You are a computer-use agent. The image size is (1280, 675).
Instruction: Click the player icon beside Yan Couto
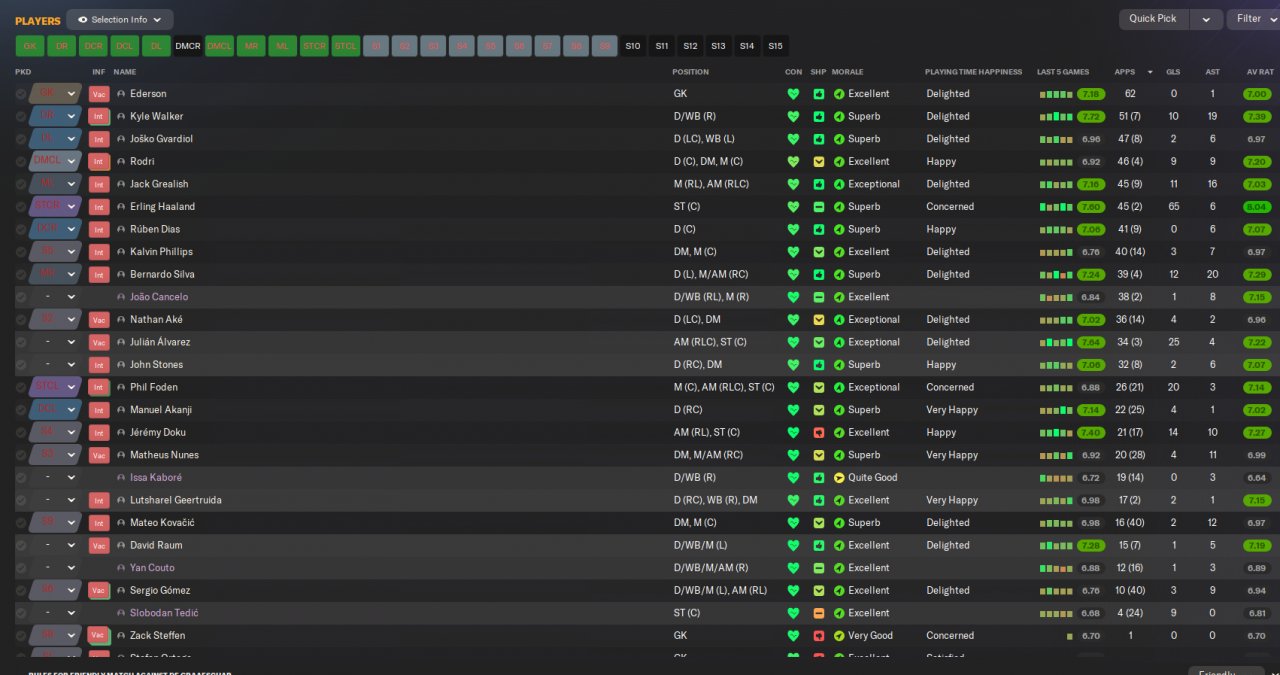point(121,568)
